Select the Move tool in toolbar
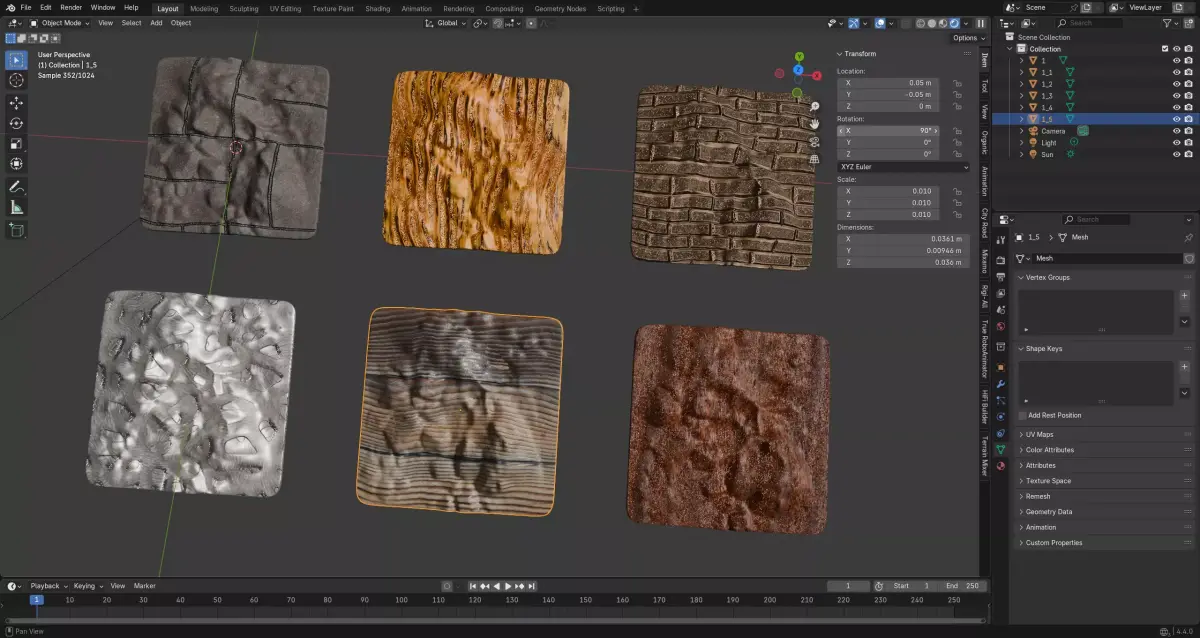Viewport: 1200px width, 638px height. coord(16,103)
